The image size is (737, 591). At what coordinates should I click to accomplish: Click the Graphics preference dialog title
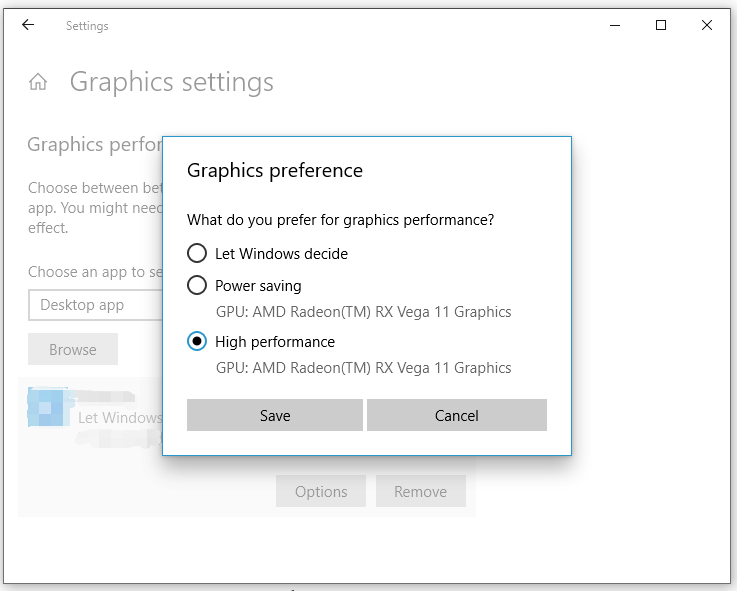click(x=275, y=170)
